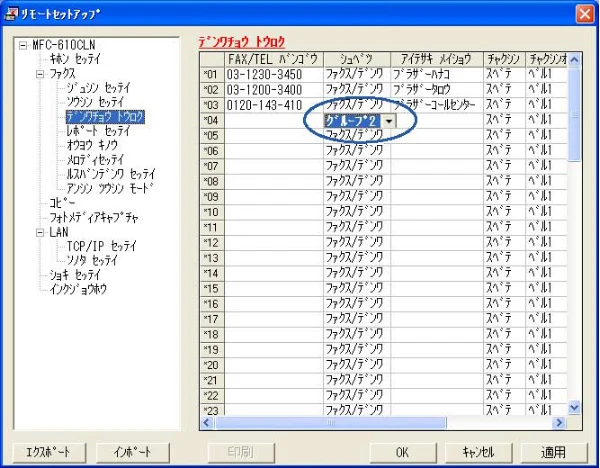Select アンシン ツウシン モード tree item
This screenshot has height=468, width=600.
pos(110,188)
